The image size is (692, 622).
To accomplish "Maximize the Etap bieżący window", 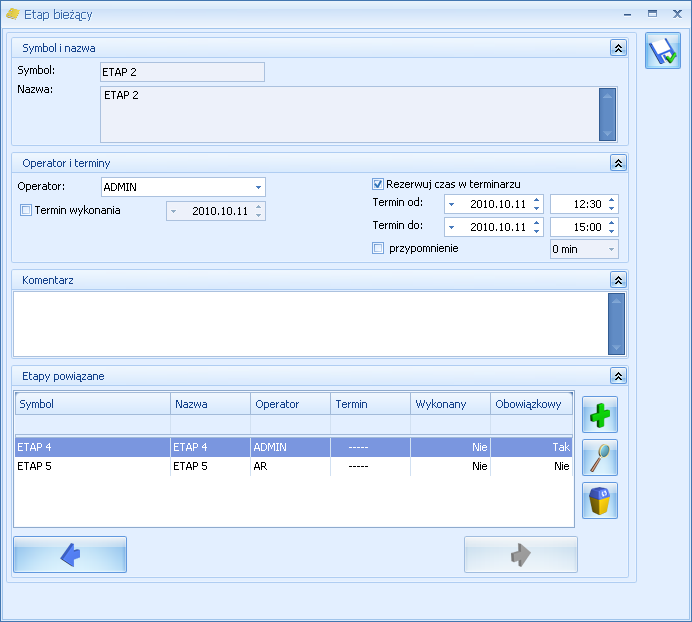I will 652,14.
